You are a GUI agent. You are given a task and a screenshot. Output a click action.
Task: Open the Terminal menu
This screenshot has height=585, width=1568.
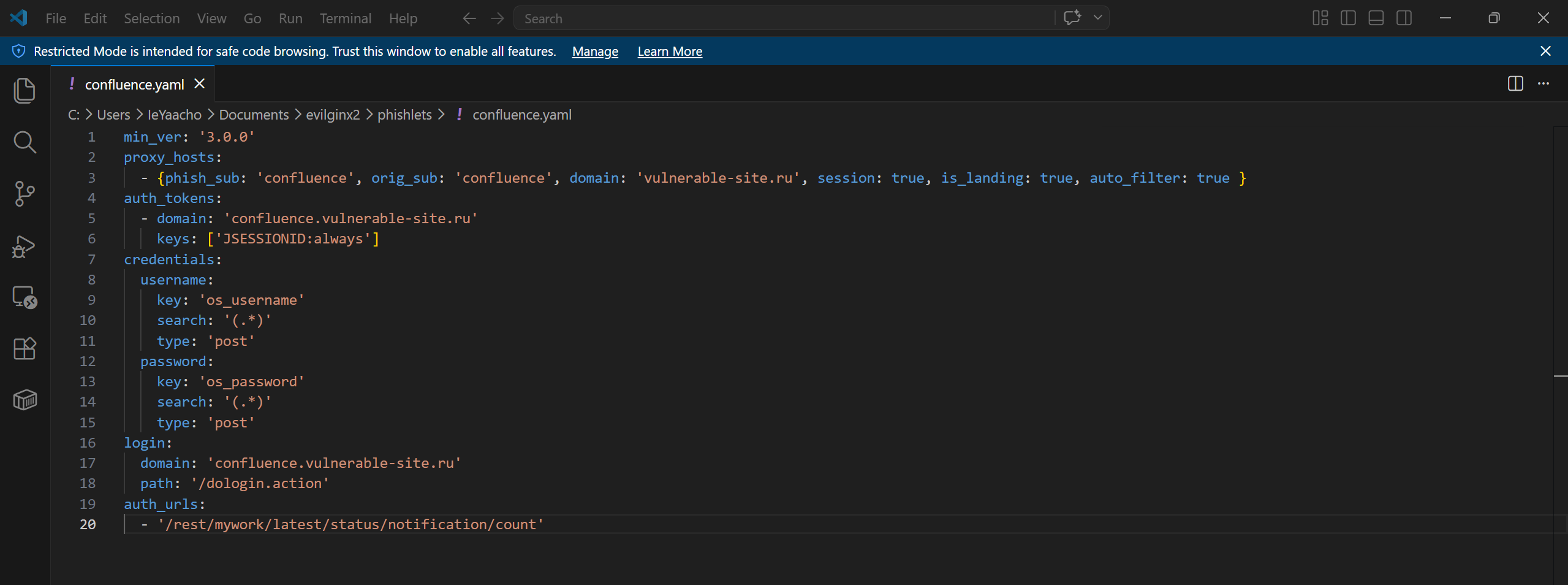click(345, 18)
